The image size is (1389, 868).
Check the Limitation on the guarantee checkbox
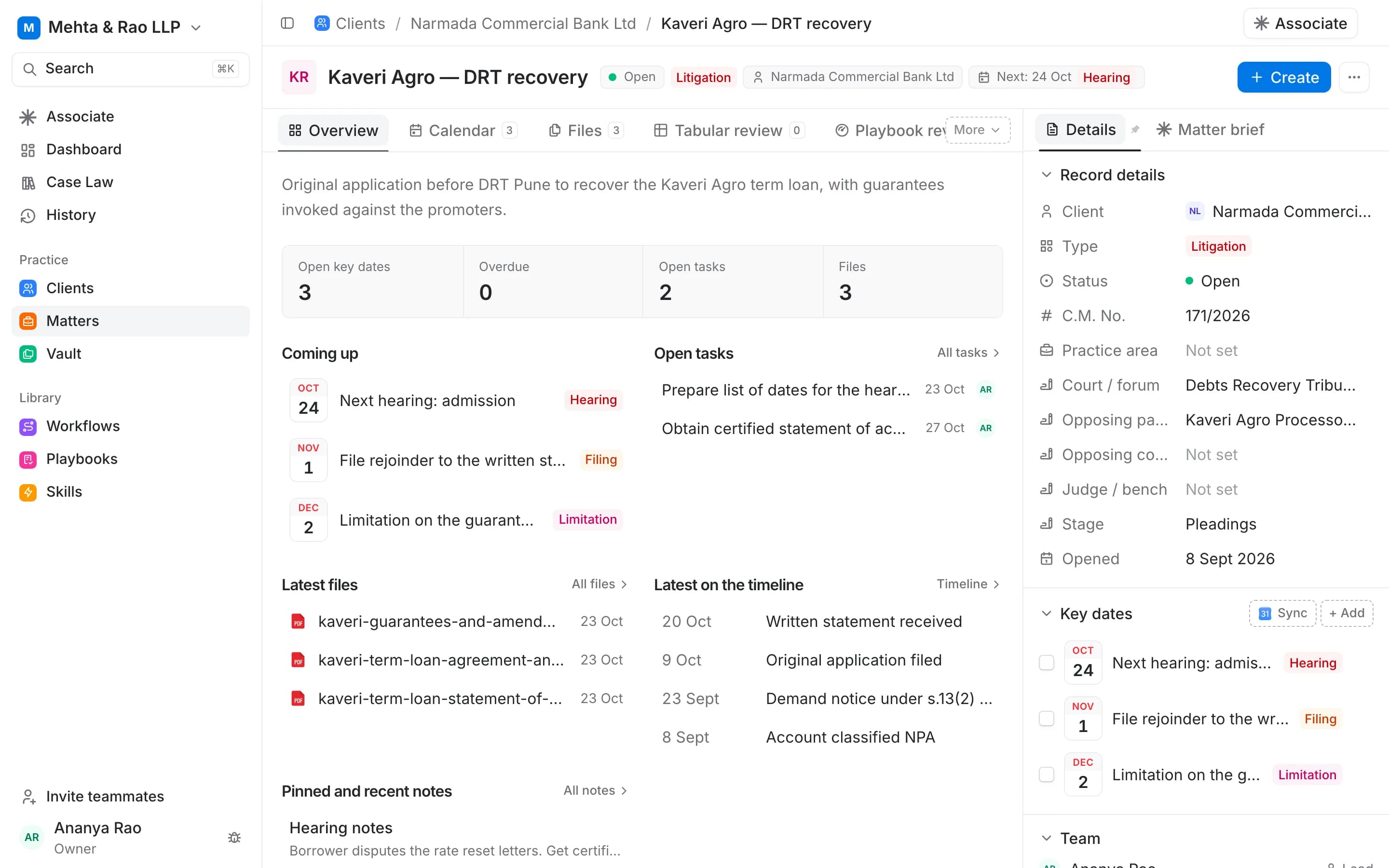pyautogui.click(x=1047, y=774)
